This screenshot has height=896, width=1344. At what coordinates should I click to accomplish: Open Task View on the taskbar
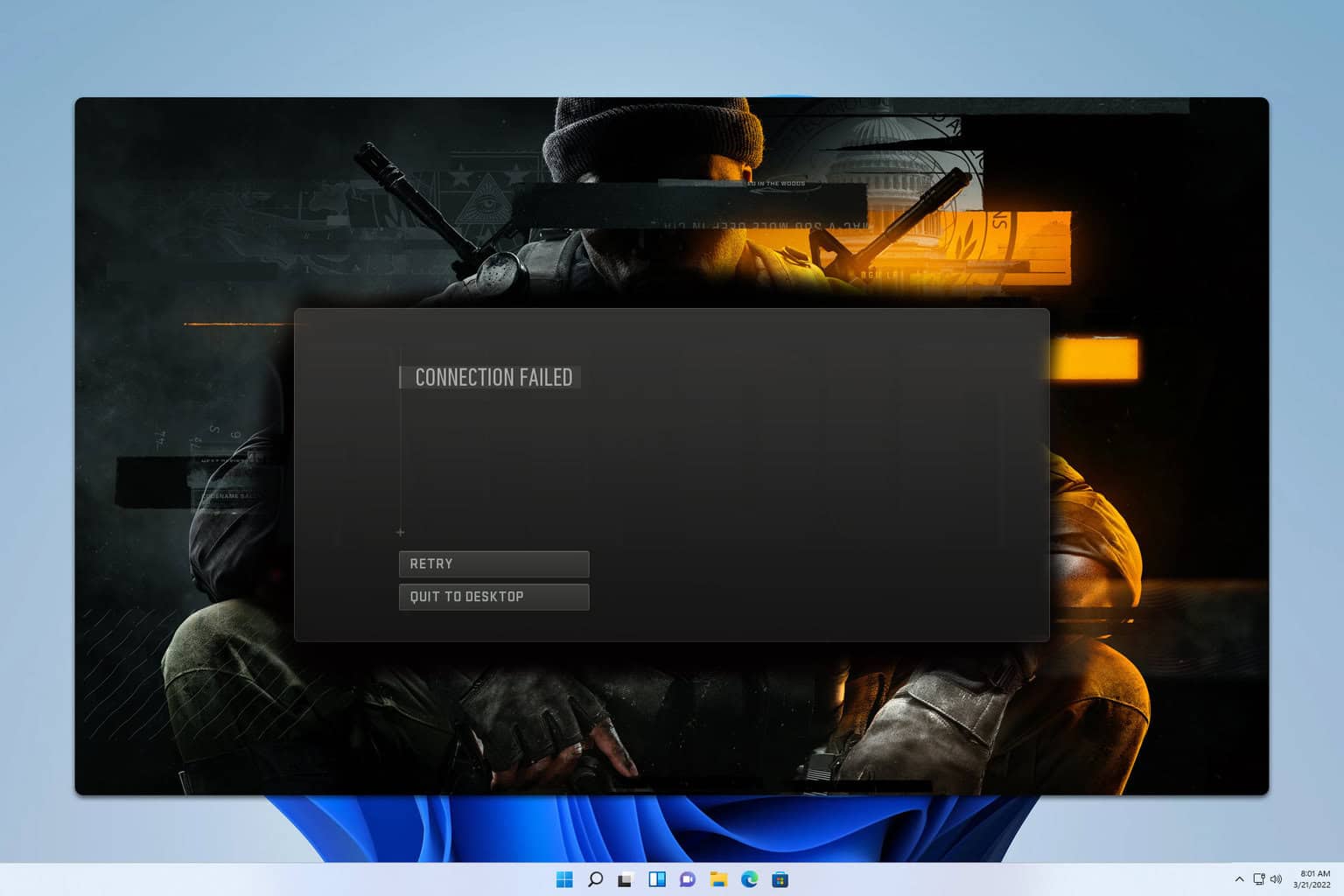pyautogui.click(x=625, y=879)
